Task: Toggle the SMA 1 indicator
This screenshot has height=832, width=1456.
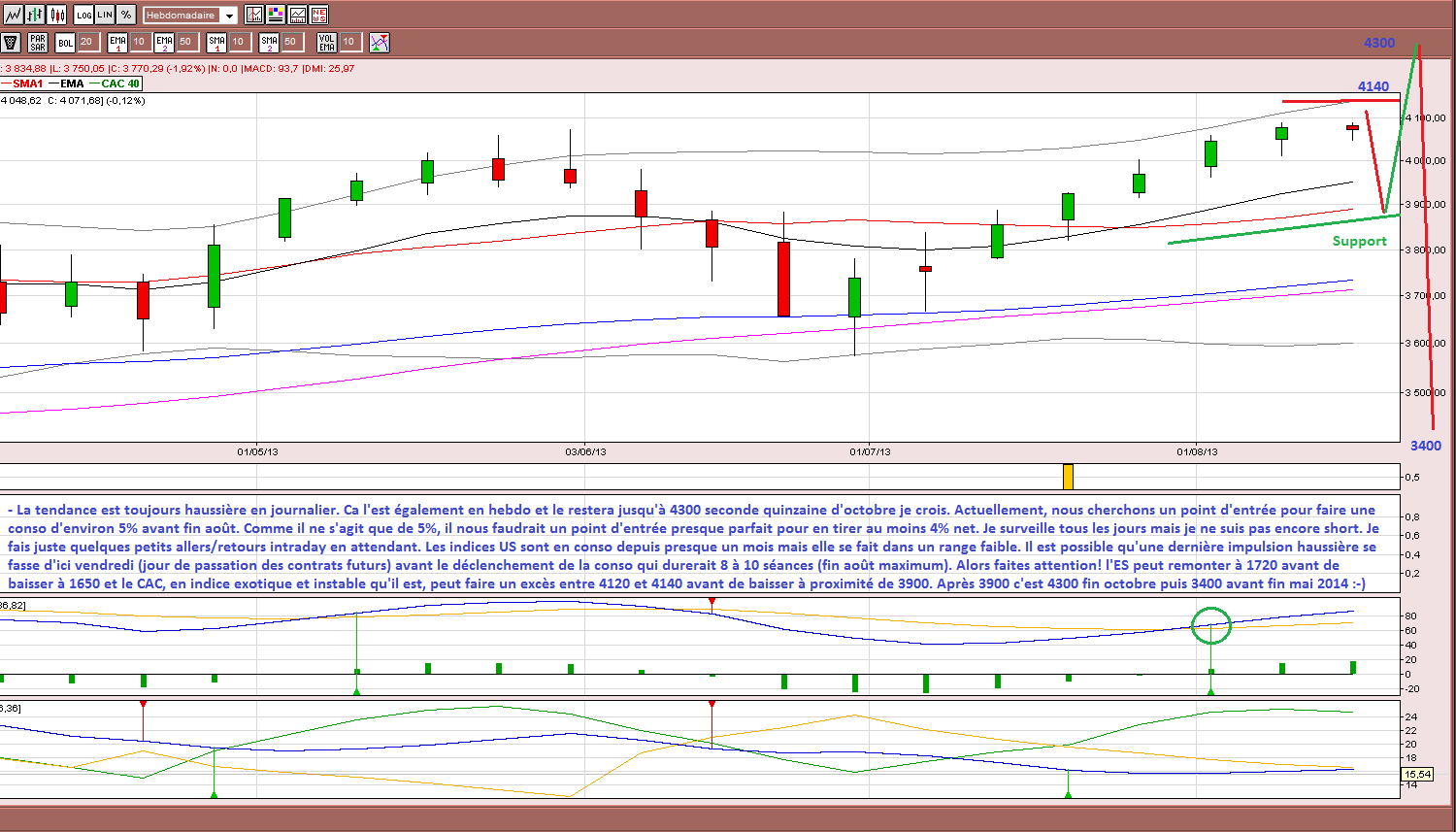Action: (x=216, y=43)
